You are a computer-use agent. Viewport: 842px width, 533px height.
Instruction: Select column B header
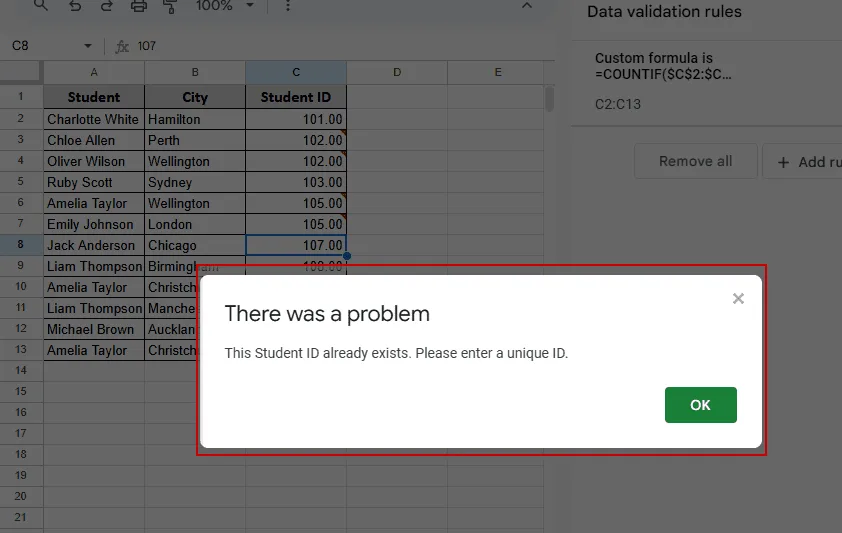pyautogui.click(x=195, y=72)
